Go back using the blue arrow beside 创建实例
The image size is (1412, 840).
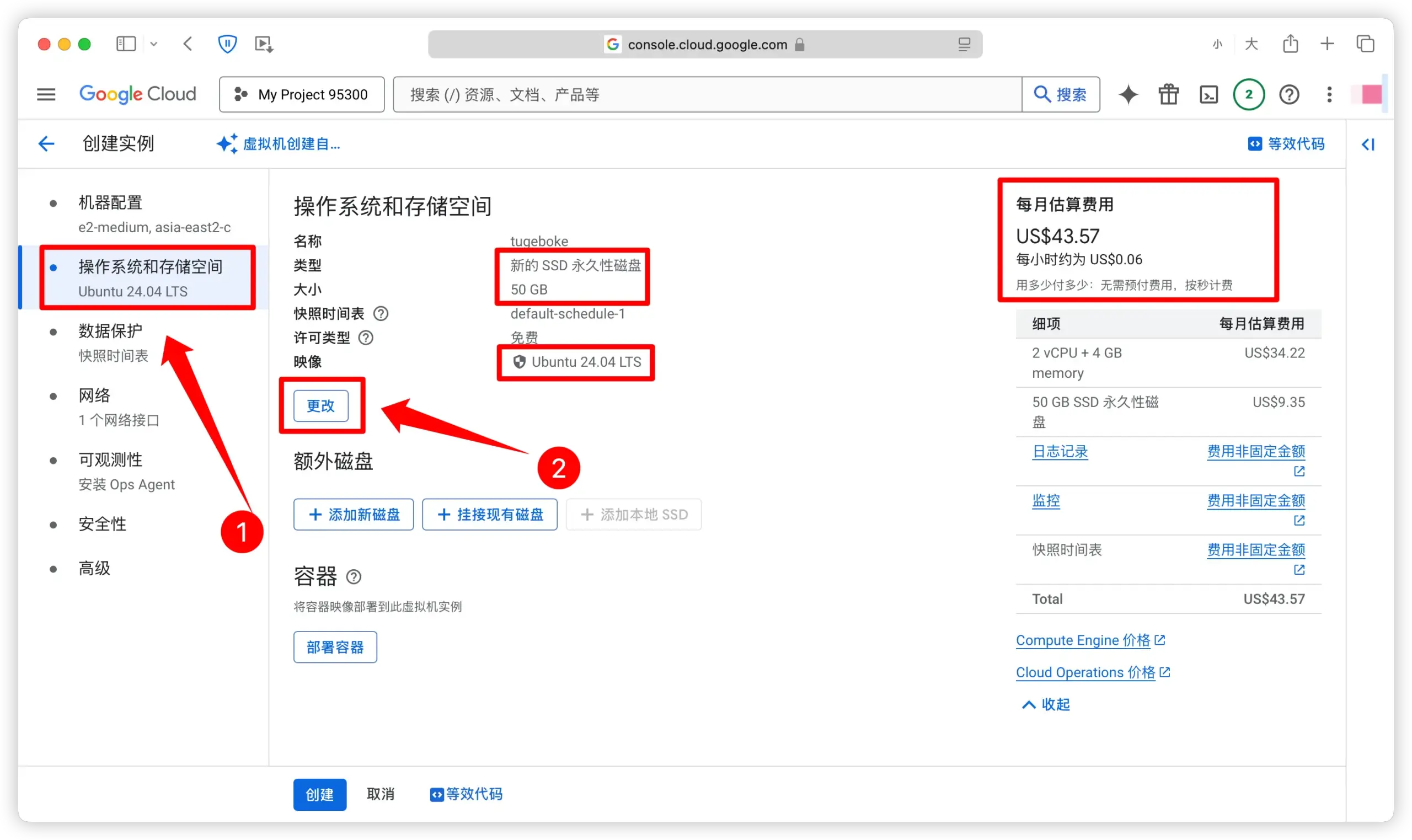pos(46,144)
